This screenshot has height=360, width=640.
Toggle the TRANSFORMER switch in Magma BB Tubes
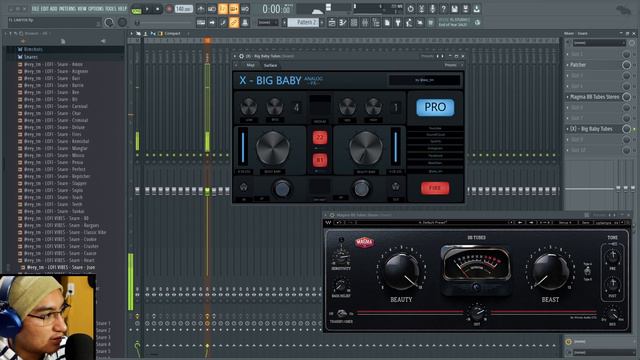pyautogui.click(x=342, y=313)
